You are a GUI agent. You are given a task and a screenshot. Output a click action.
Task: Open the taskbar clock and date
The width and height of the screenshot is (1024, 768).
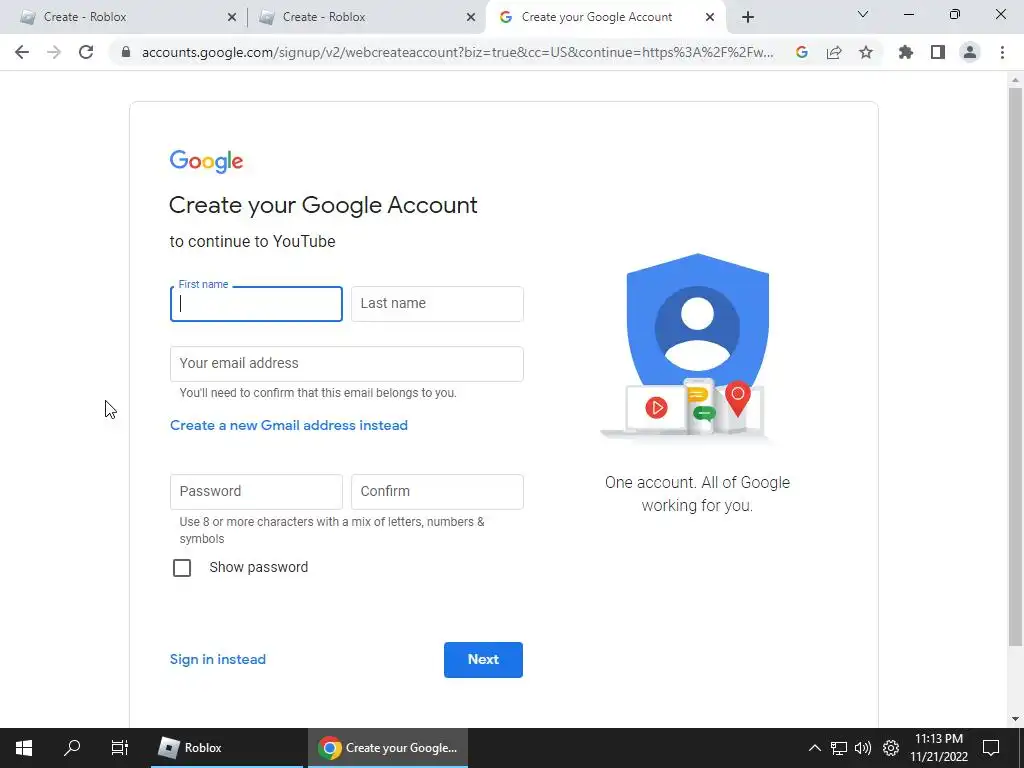coord(939,748)
